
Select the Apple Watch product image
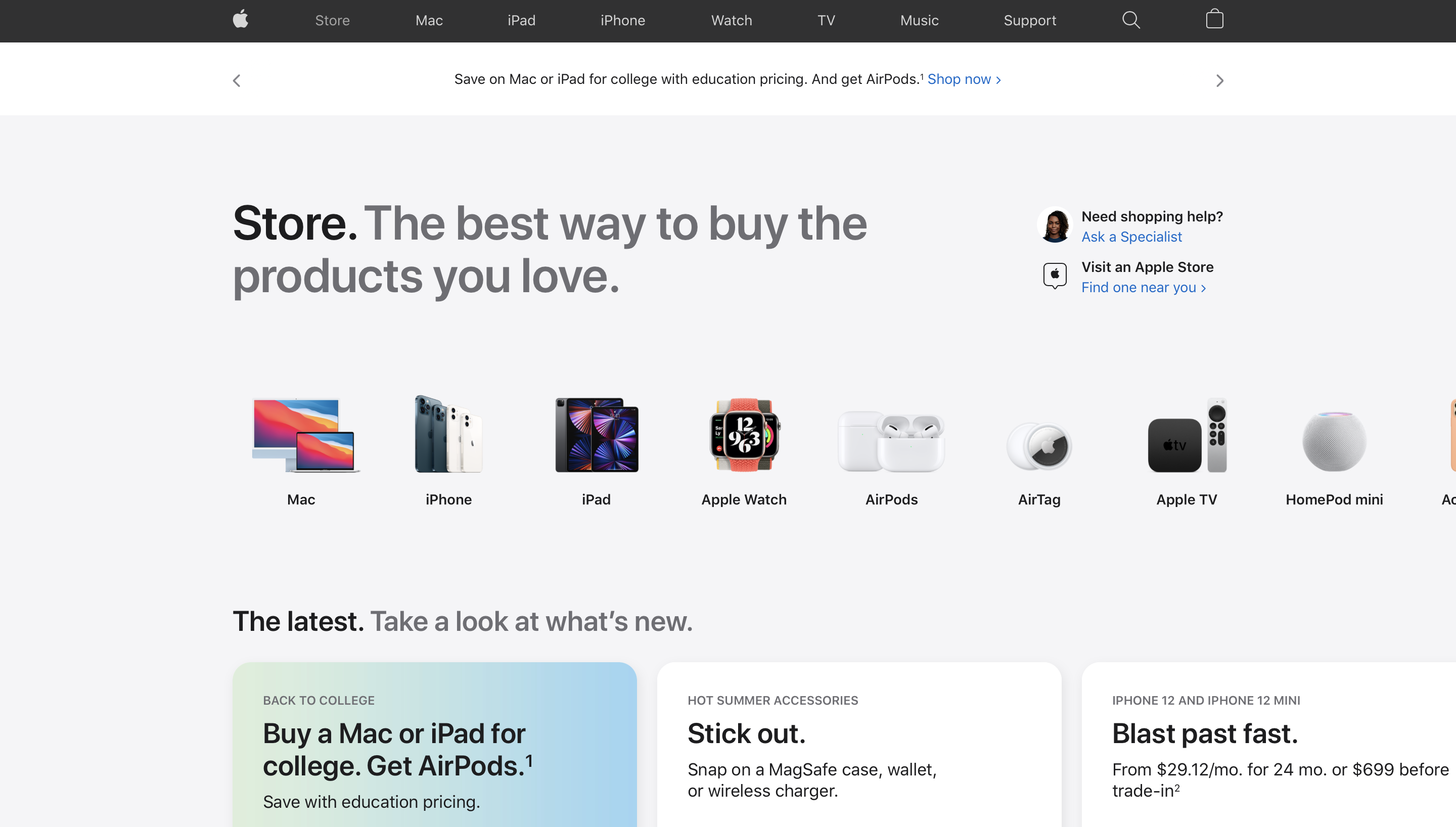point(744,435)
